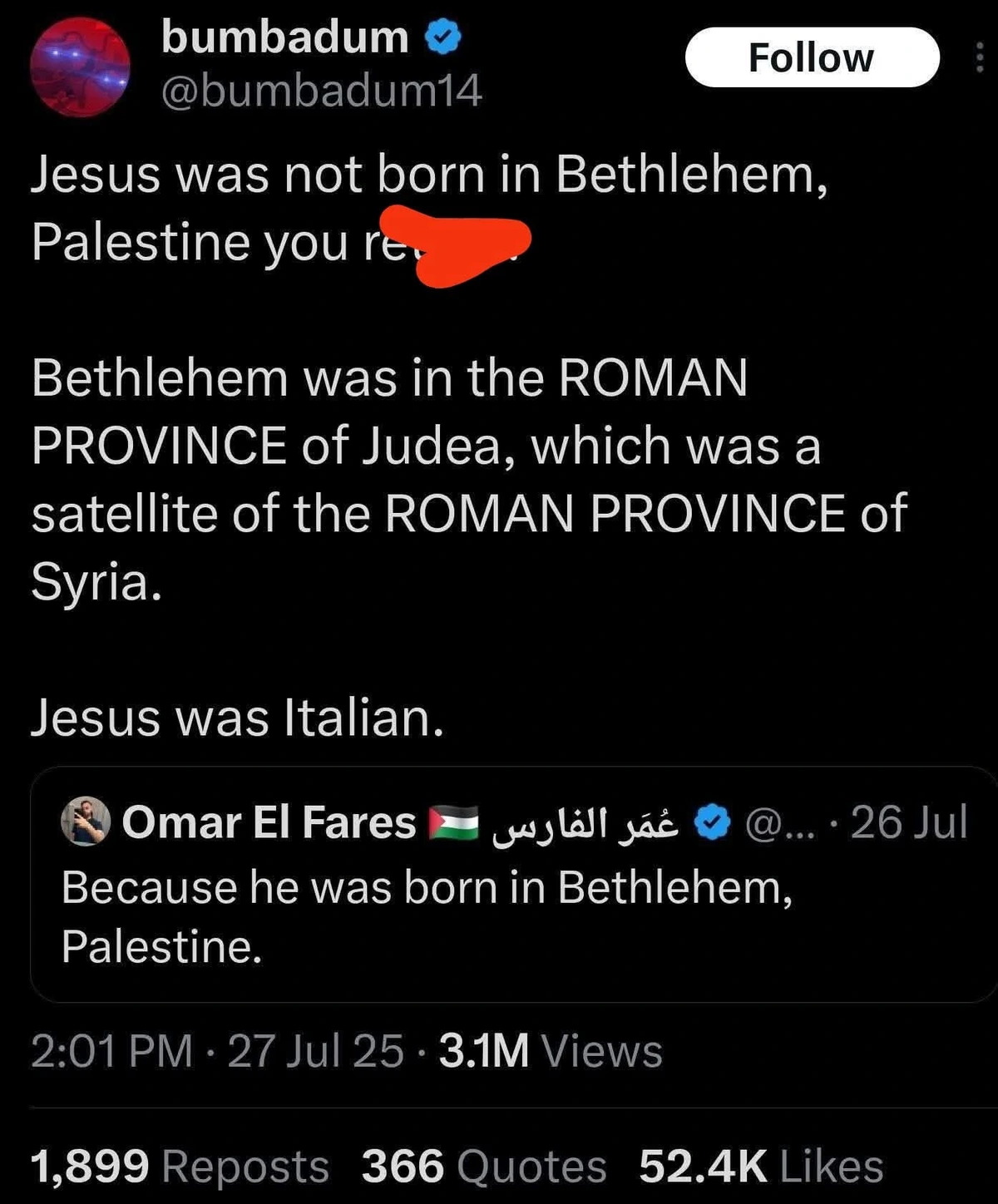Click the Palestinian flag emoji in the quoted tweet
998x1204 pixels.
coord(454,822)
